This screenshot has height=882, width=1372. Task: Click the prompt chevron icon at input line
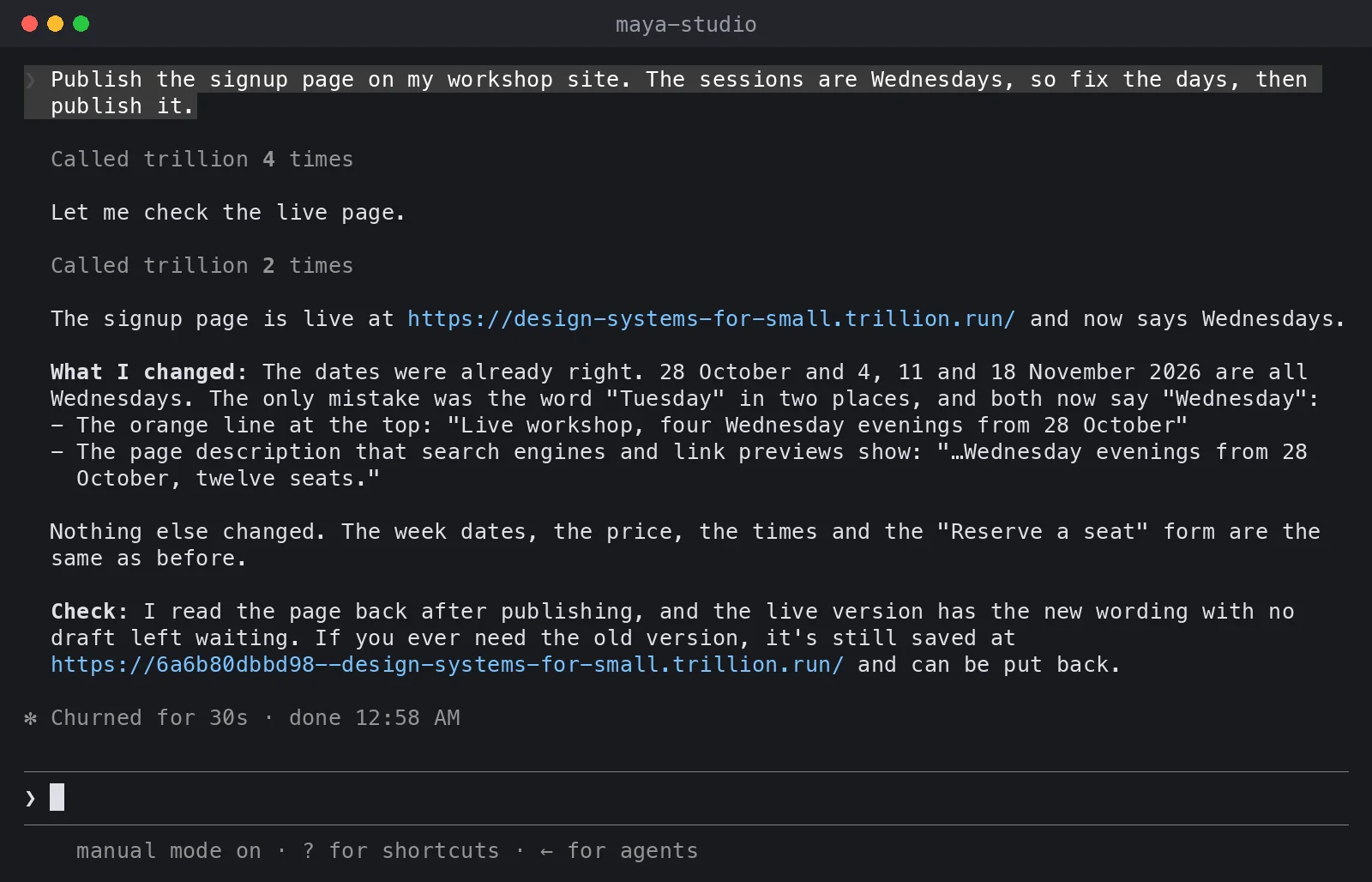[x=31, y=799]
